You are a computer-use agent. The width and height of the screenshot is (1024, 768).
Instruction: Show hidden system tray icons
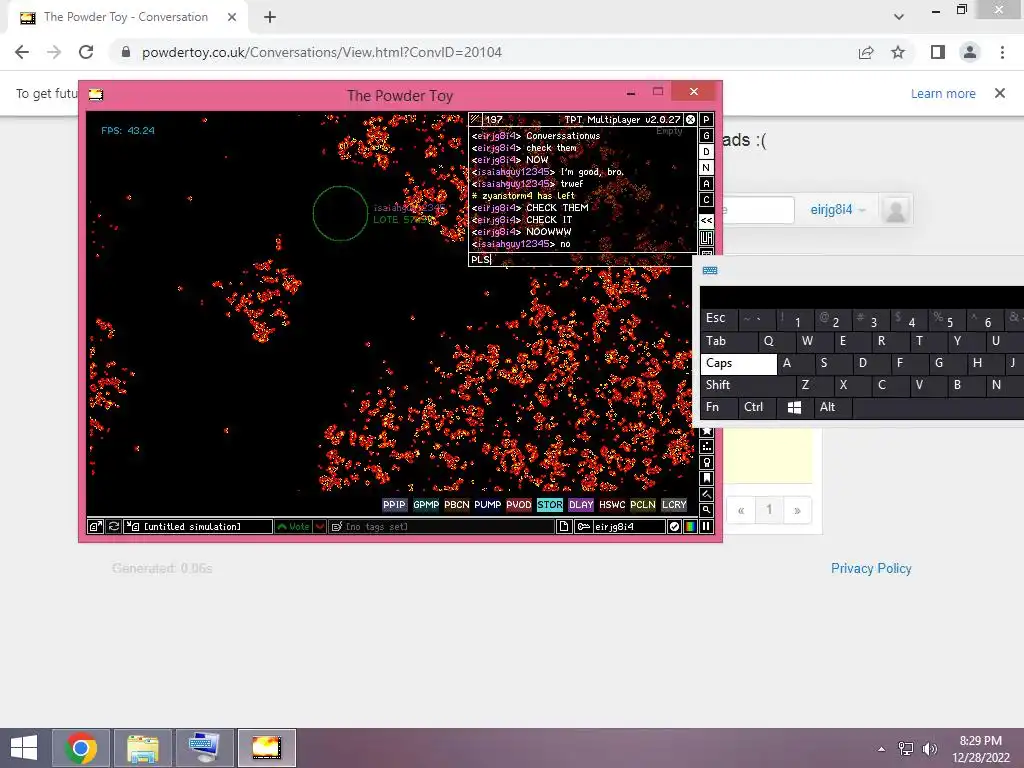coord(881,749)
